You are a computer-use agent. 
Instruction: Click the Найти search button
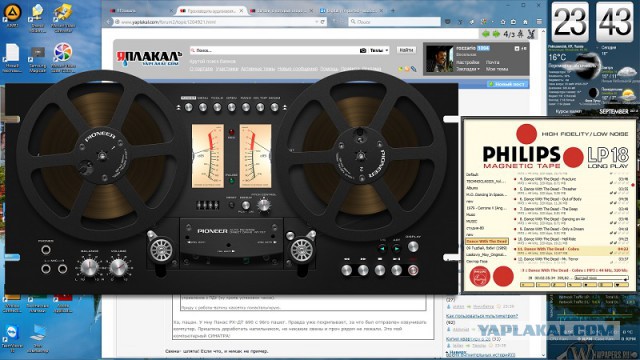click(406, 50)
